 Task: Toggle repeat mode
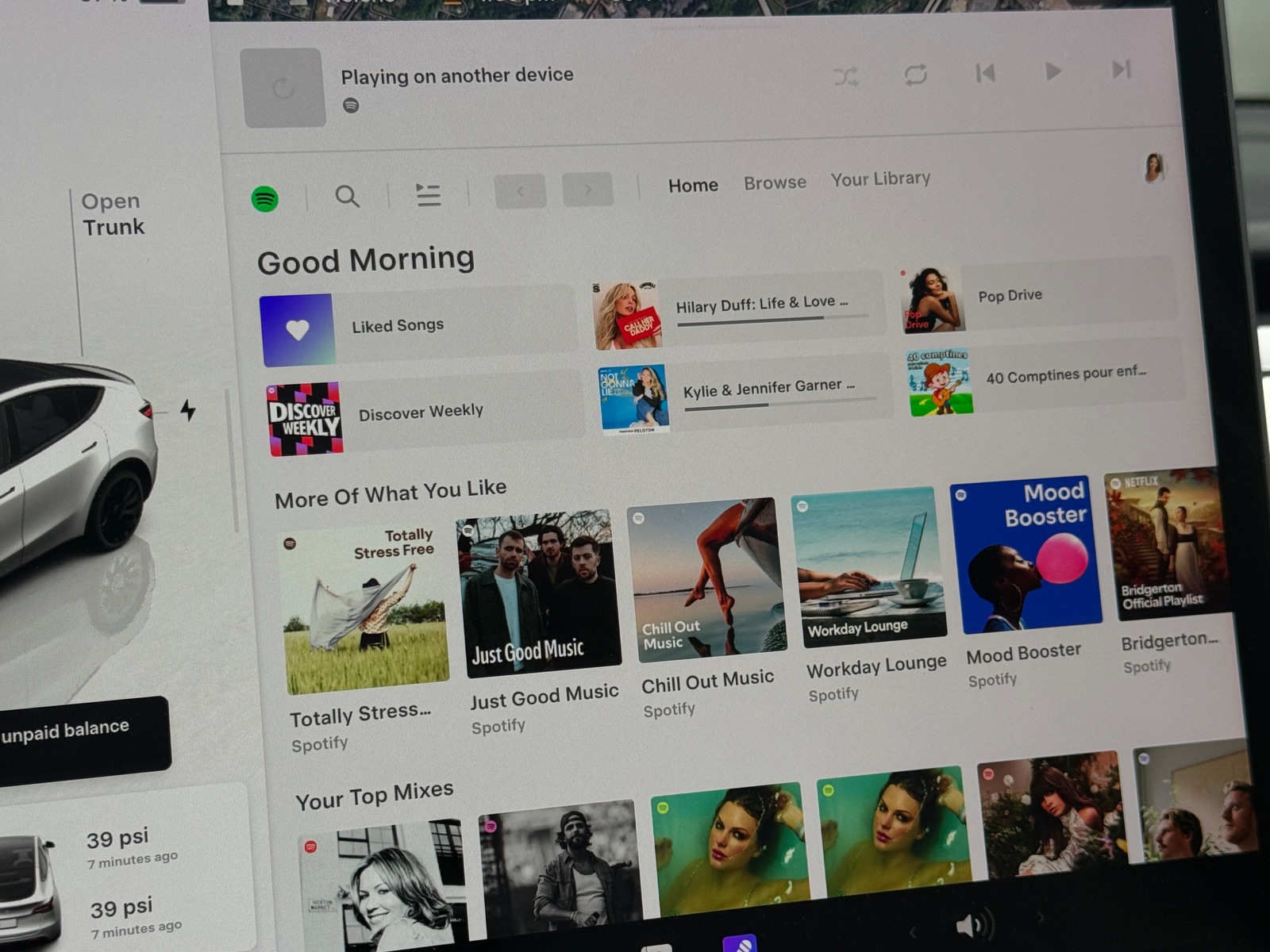(x=915, y=75)
